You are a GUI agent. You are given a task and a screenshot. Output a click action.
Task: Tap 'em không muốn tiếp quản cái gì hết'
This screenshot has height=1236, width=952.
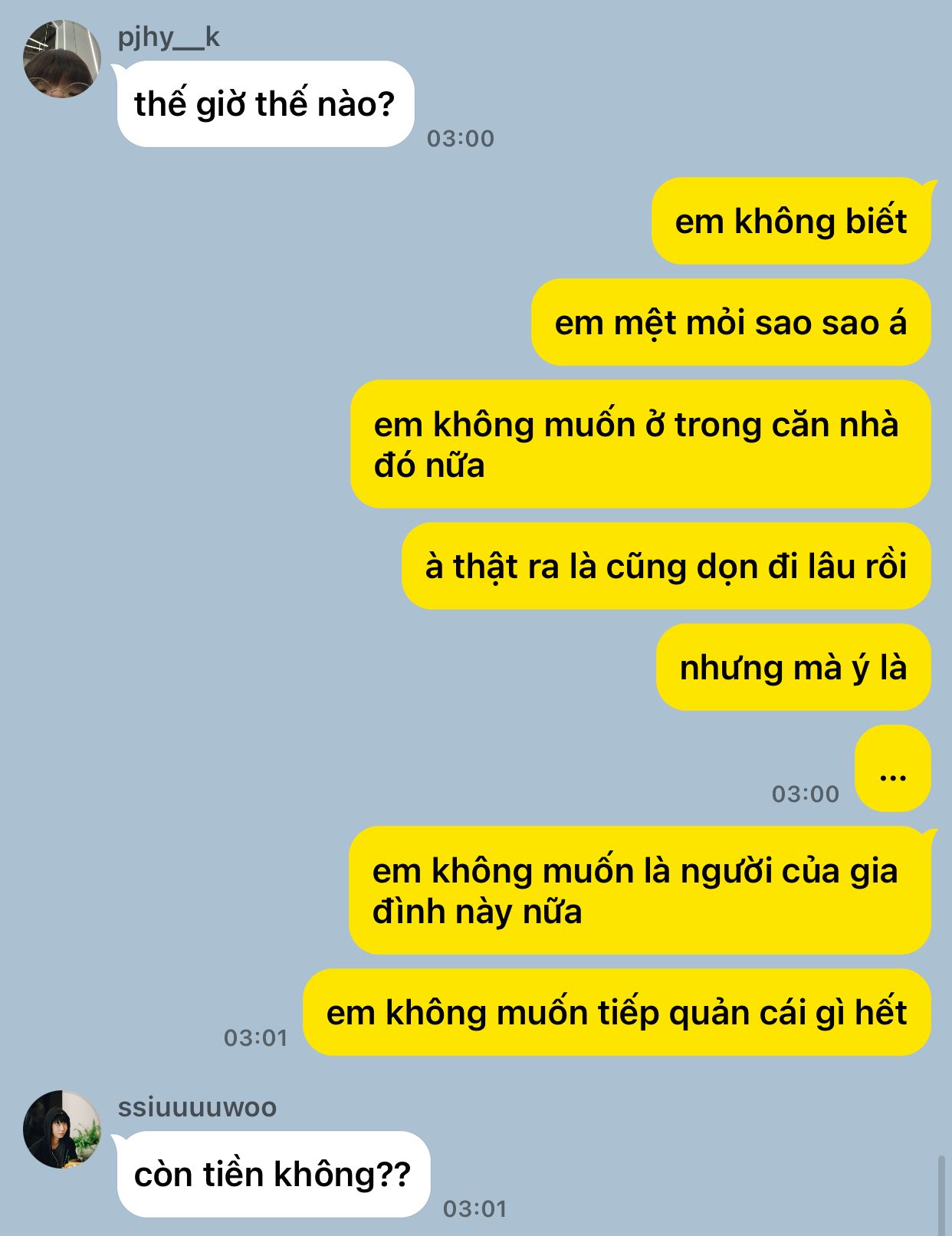pos(617,1012)
